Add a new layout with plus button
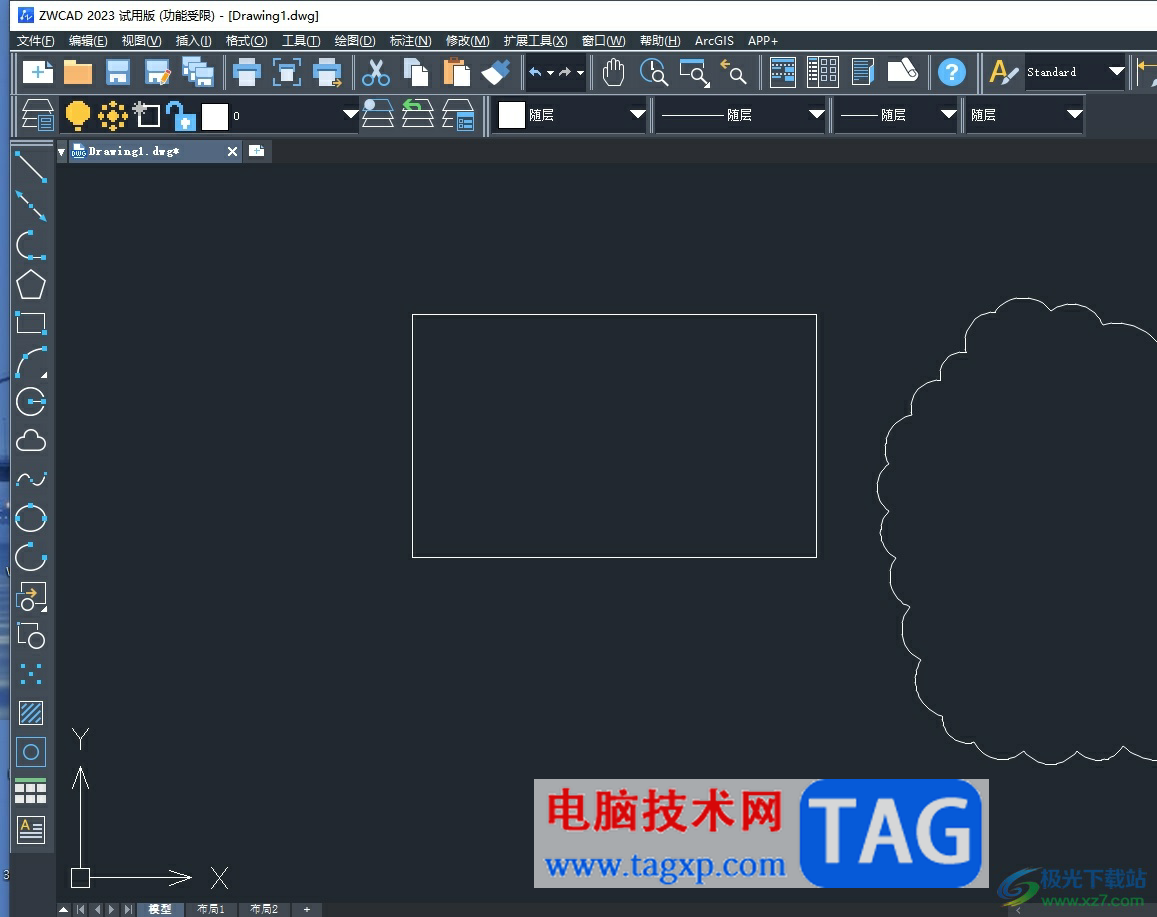This screenshot has height=917, width=1157. [307, 909]
